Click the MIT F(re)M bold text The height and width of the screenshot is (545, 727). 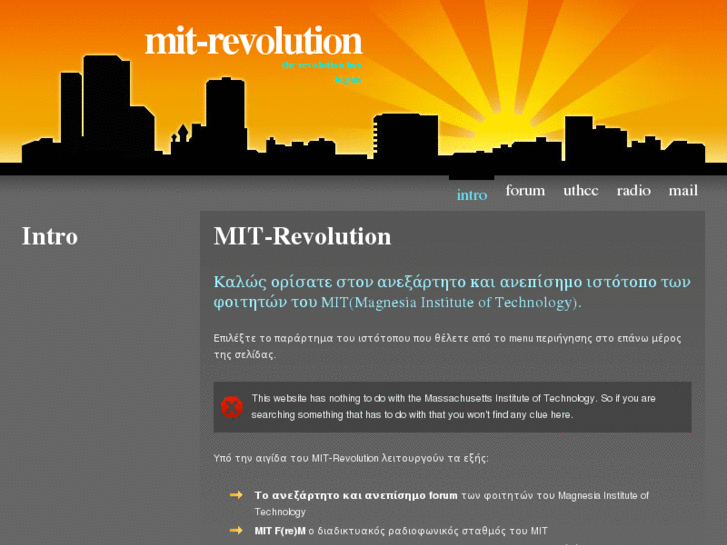[x=280, y=531]
